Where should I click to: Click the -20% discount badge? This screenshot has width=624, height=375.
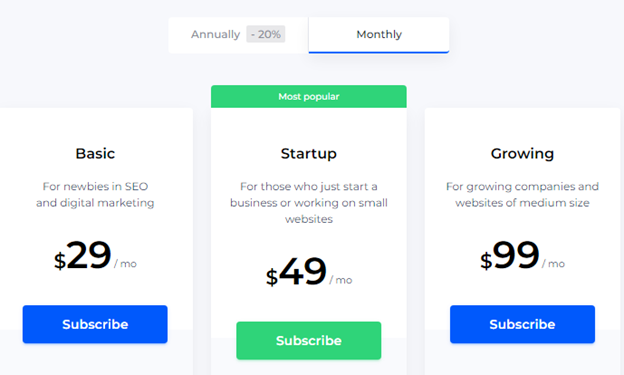coord(265,34)
